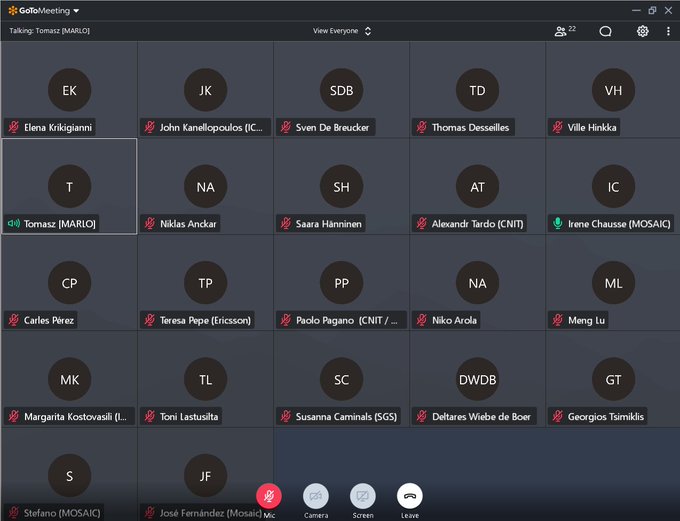Toggle the Screen share button

point(363,496)
